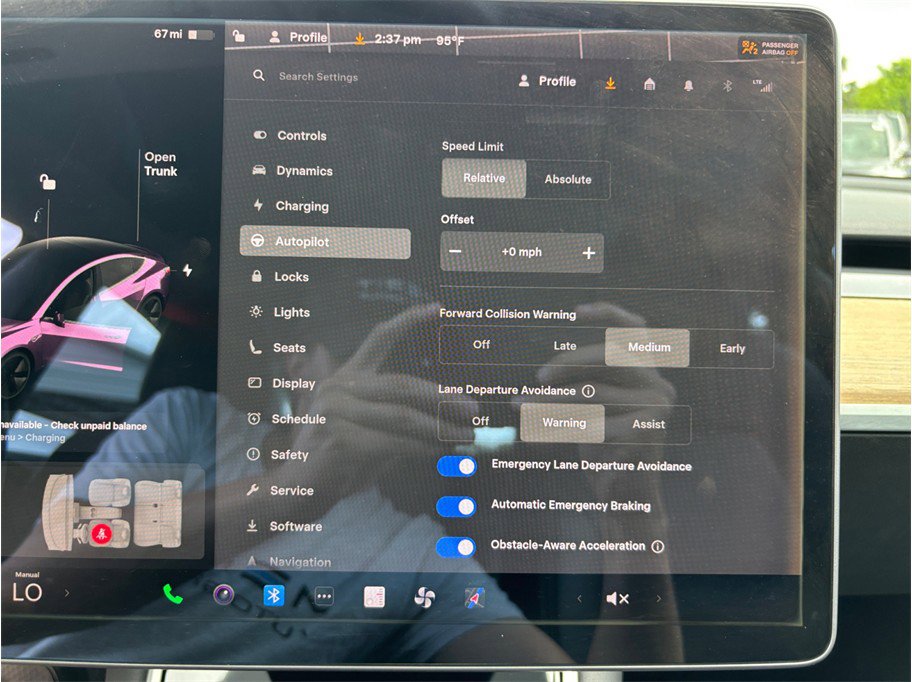Click the search magnifier icon
This screenshot has height=682, width=912.
point(259,76)
